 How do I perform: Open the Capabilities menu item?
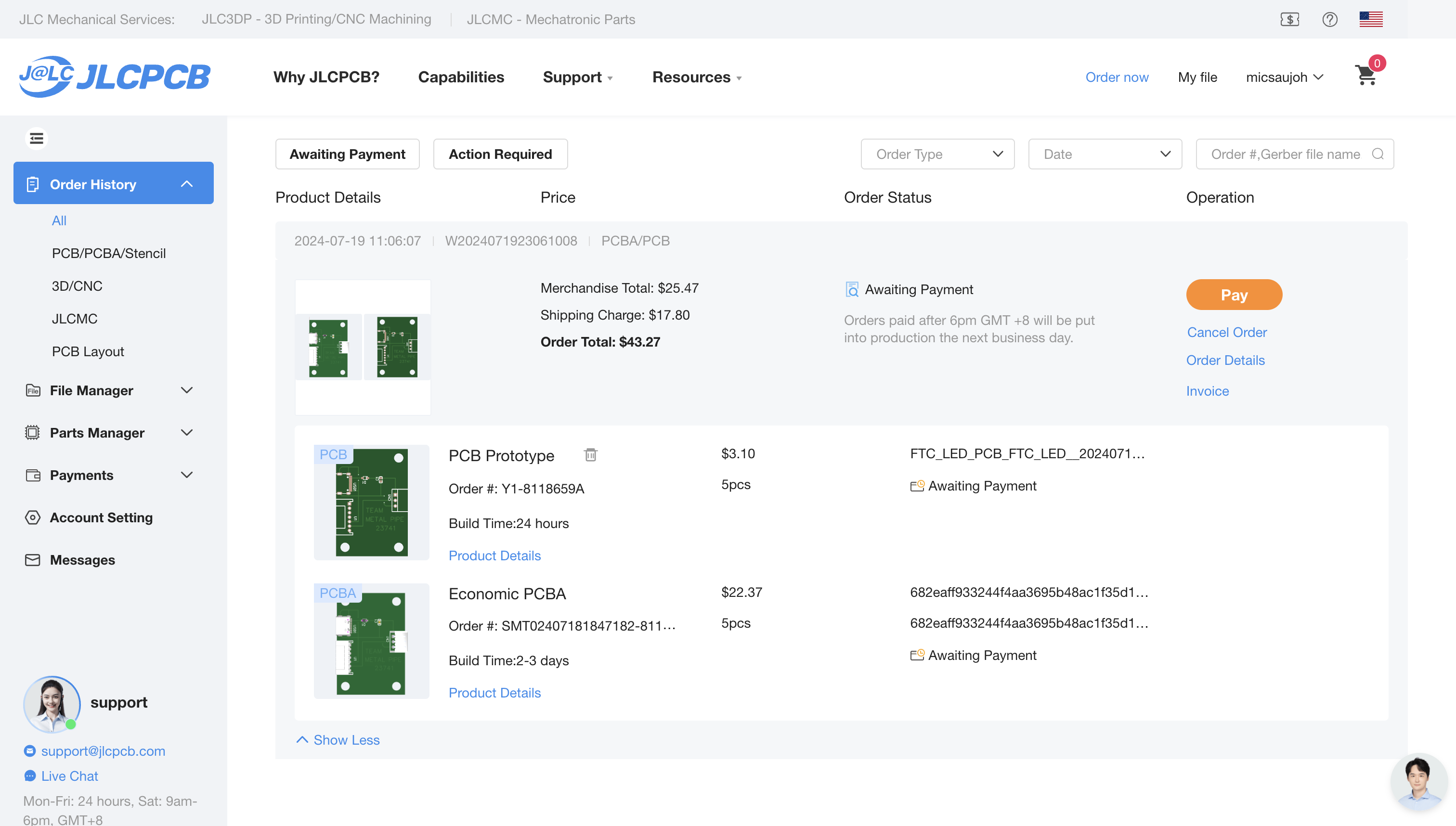tap(461, 77)
